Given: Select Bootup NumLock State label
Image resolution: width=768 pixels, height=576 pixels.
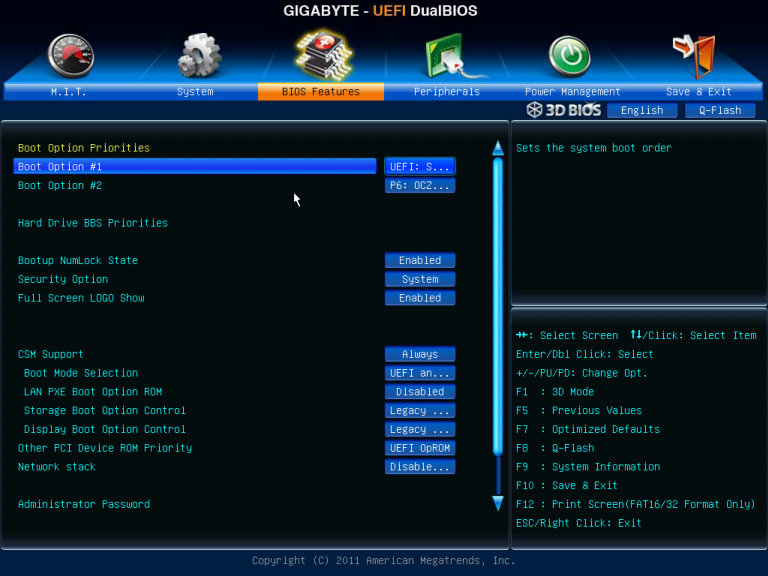Looking at the screenshot, I should [x=78, y=261].
